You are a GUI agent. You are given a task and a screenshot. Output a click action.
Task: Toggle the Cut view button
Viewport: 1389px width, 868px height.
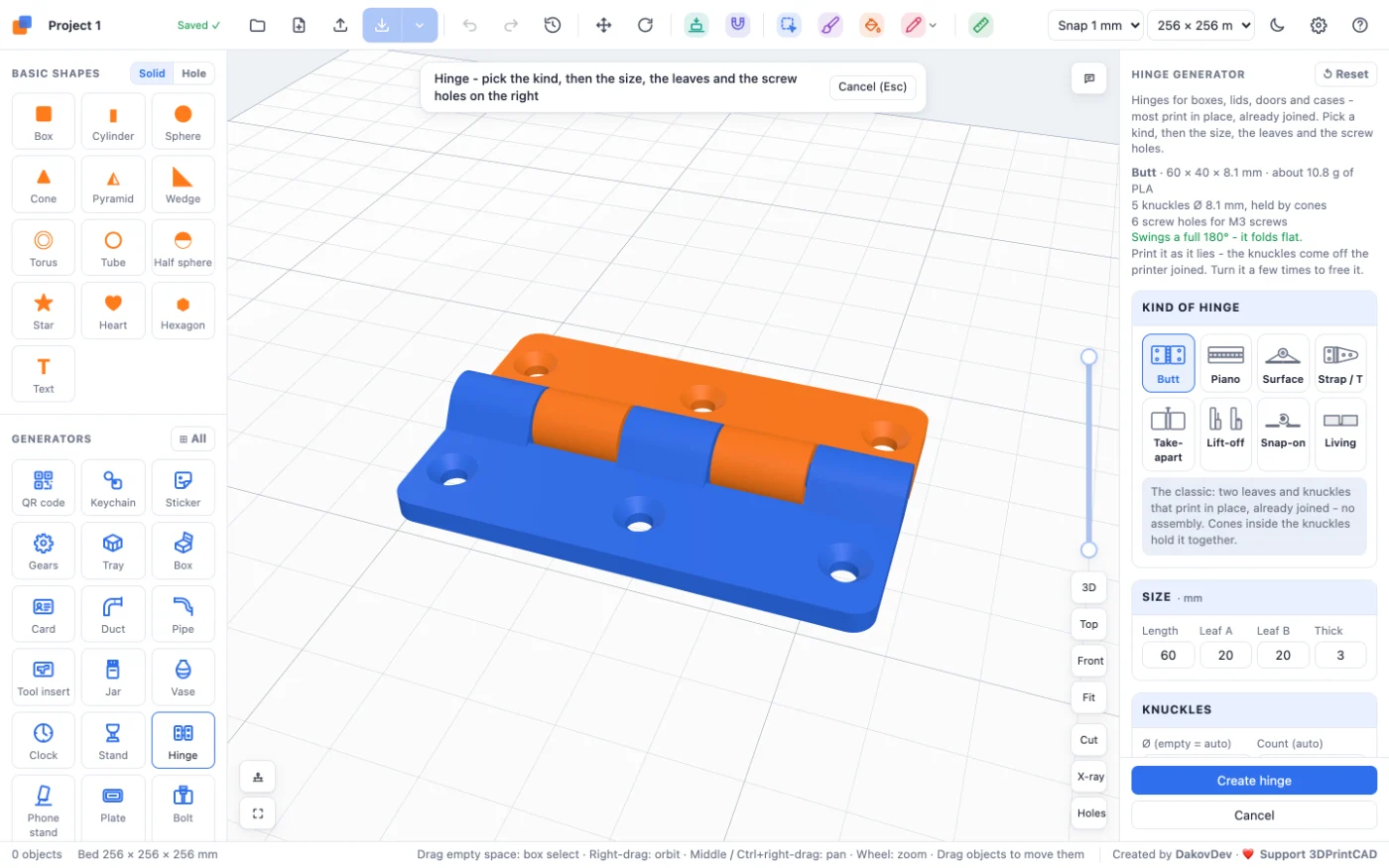click(1088, 740)
